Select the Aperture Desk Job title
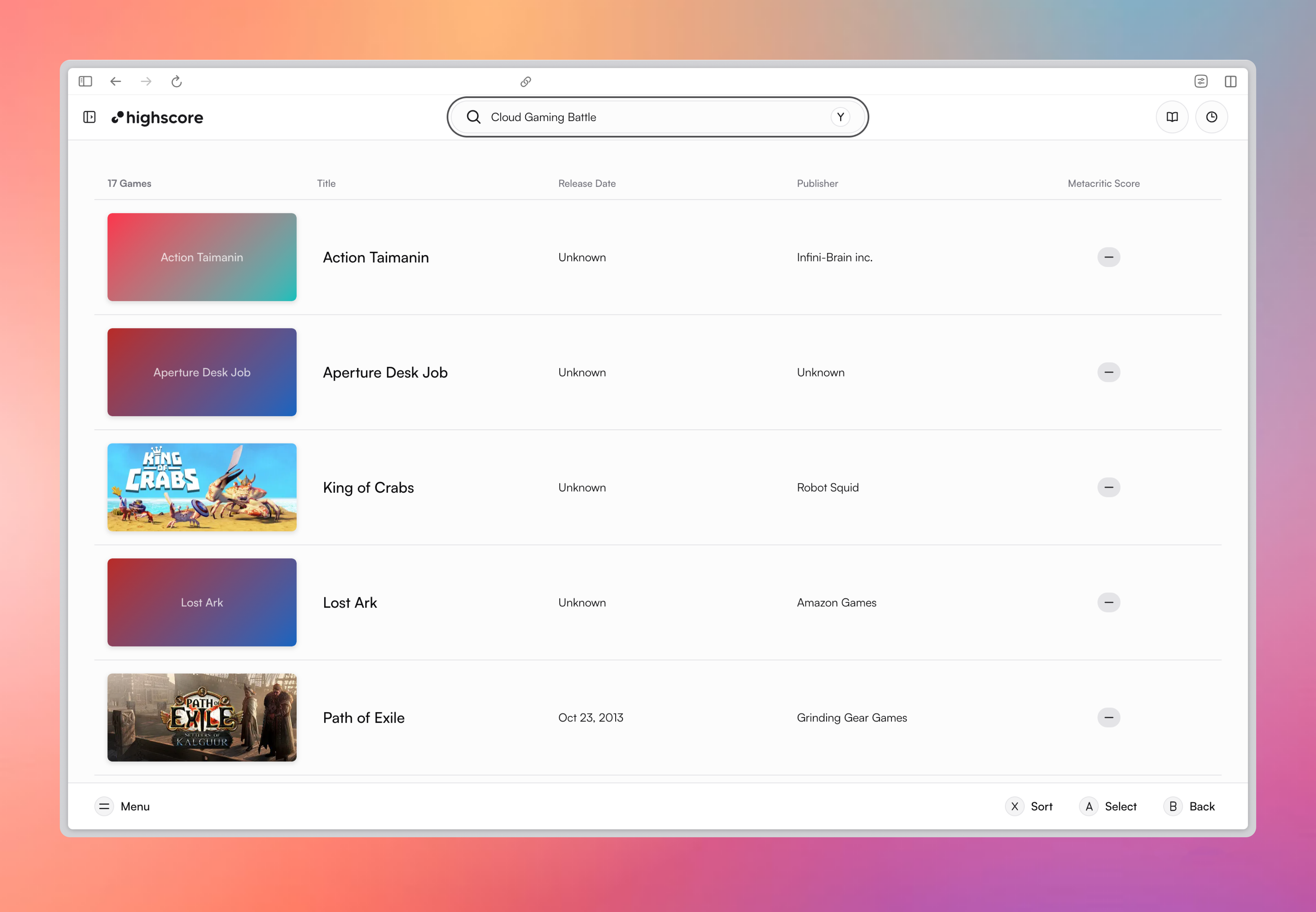This screenshot has width=1316, height=912. [x=385, y=373]
